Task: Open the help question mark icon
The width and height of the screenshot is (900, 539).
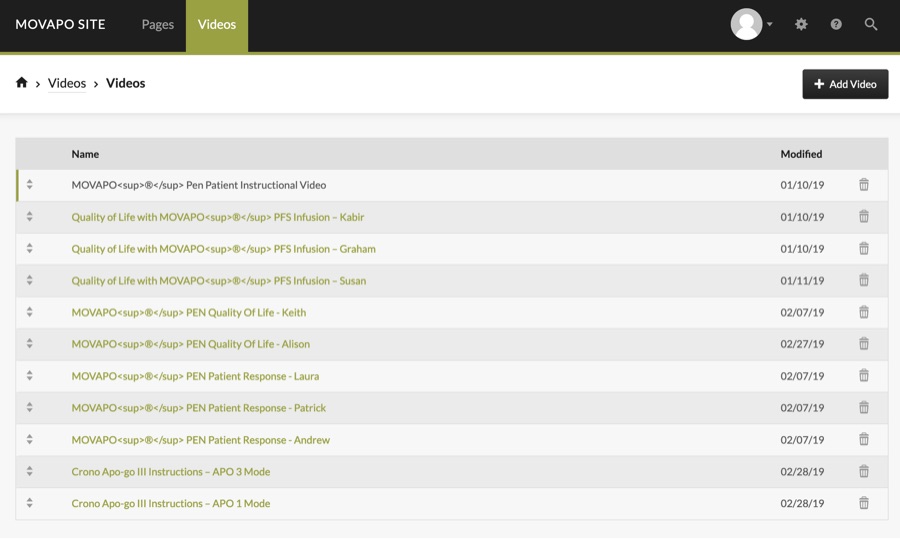Action: 836,24
